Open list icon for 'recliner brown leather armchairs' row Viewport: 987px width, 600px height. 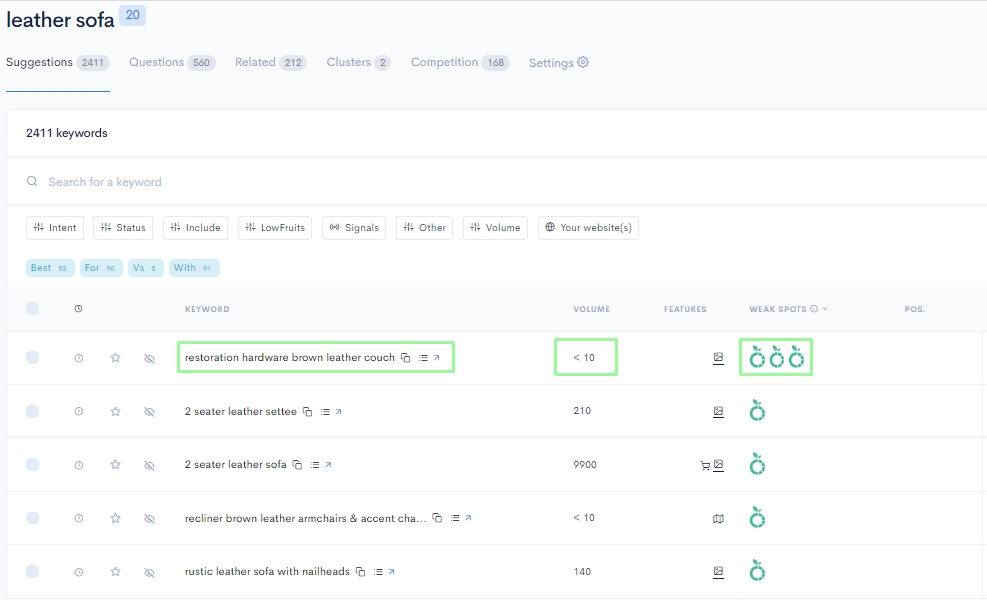(454, 518)
